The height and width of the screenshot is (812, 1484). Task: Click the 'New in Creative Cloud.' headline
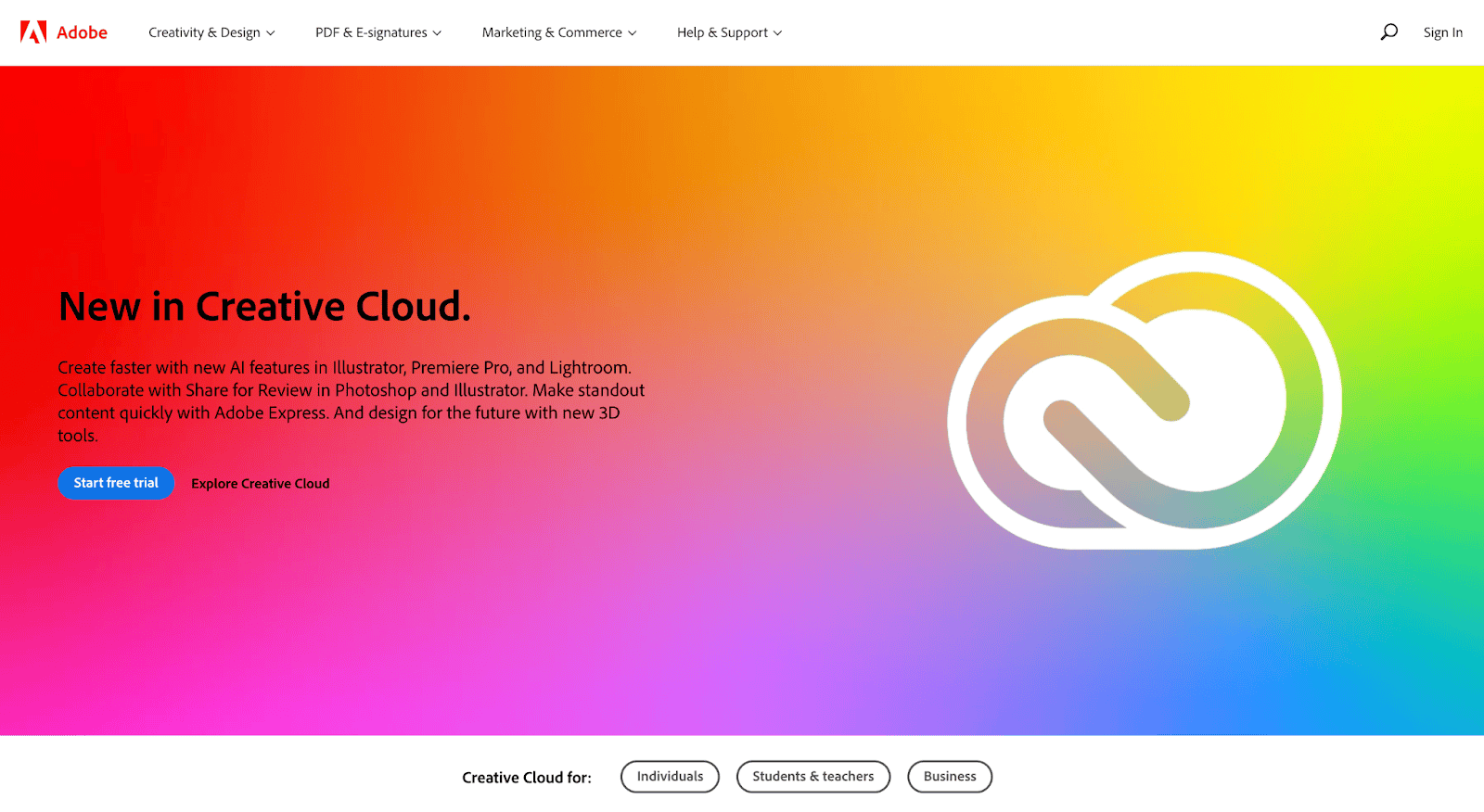[264, 307]
